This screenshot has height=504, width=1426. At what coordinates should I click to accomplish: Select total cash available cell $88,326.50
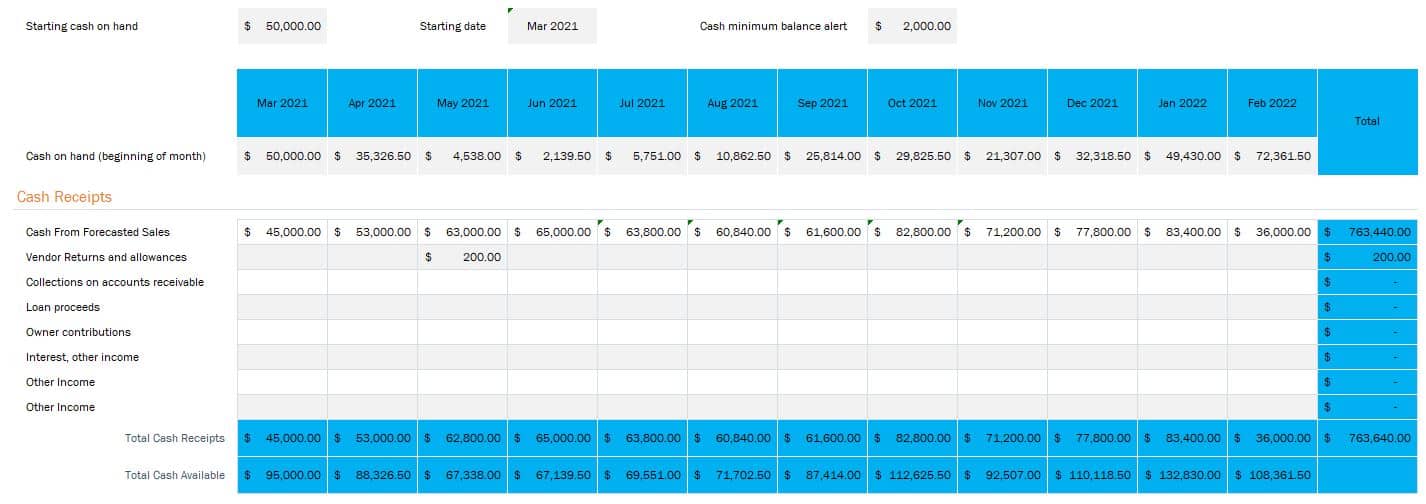coord(372,475)
